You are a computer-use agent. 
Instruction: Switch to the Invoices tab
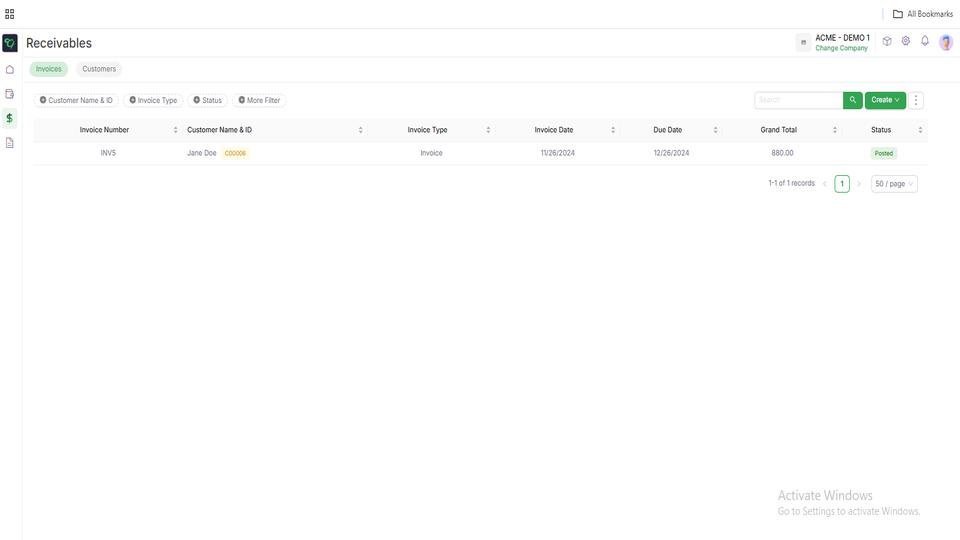point(48,69)
